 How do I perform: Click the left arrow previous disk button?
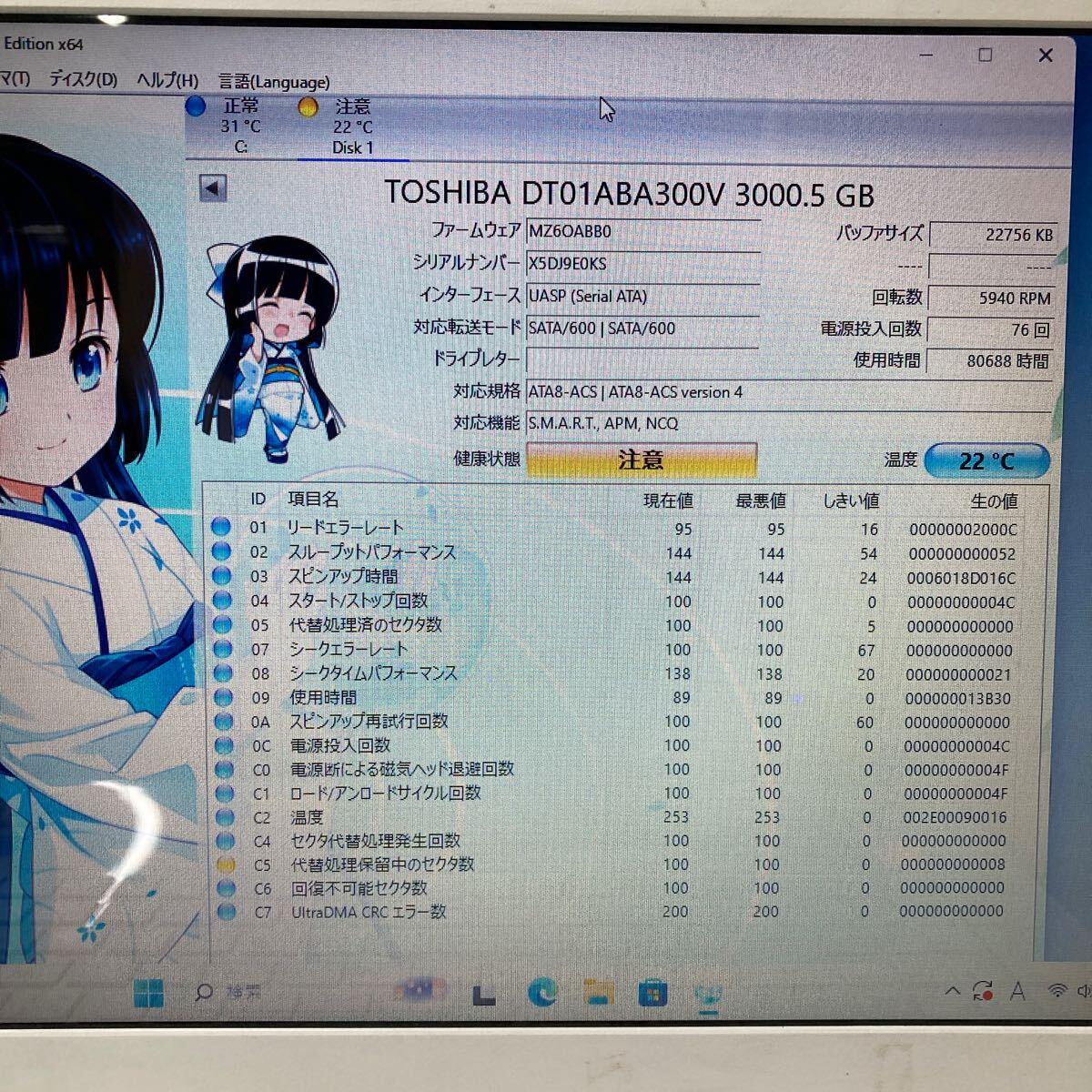point(213,188)
